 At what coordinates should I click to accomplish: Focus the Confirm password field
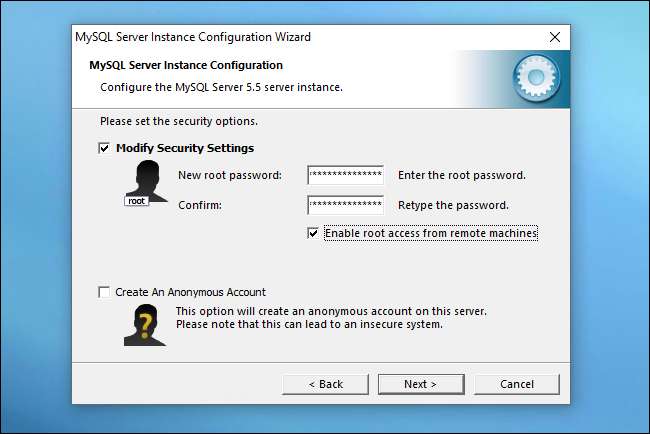click(346, 205)
